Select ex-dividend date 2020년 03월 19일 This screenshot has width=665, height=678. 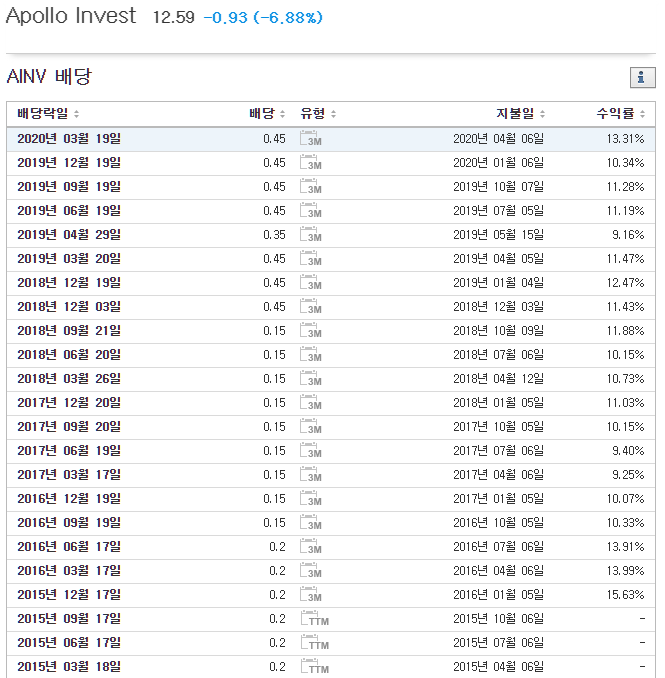click(69, 139)
